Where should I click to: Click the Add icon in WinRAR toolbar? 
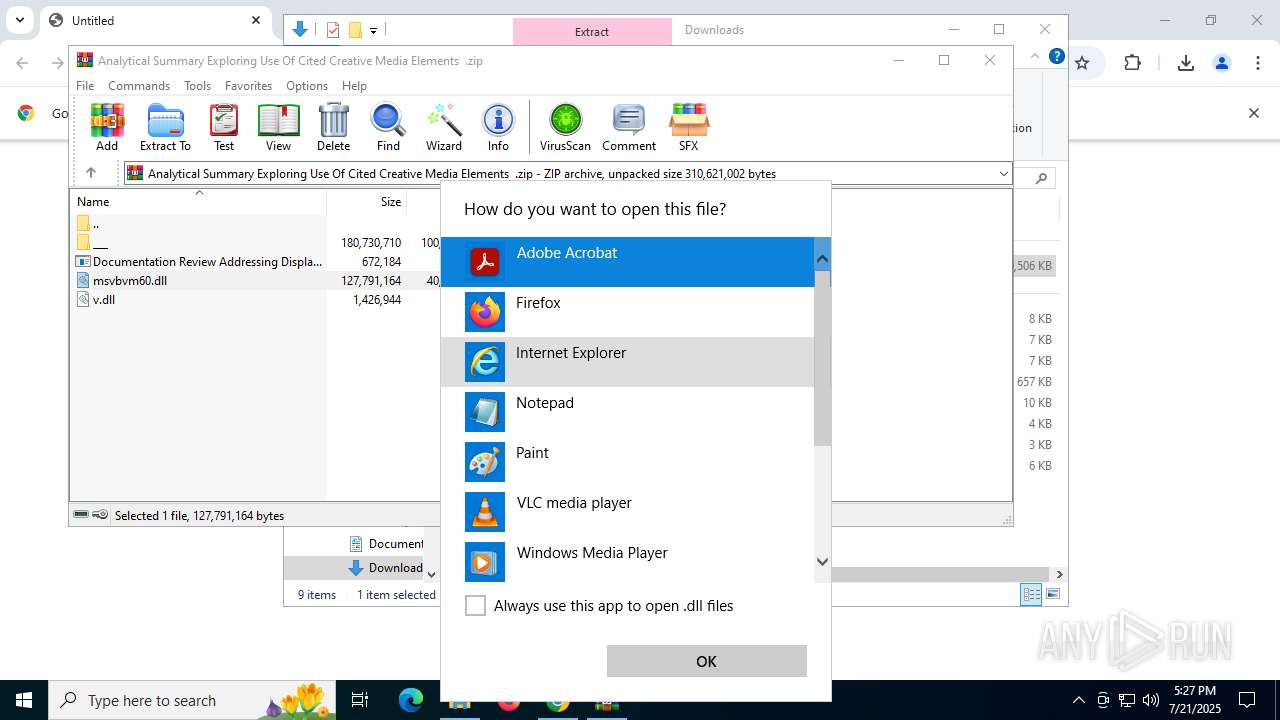(x=107, y=127)
